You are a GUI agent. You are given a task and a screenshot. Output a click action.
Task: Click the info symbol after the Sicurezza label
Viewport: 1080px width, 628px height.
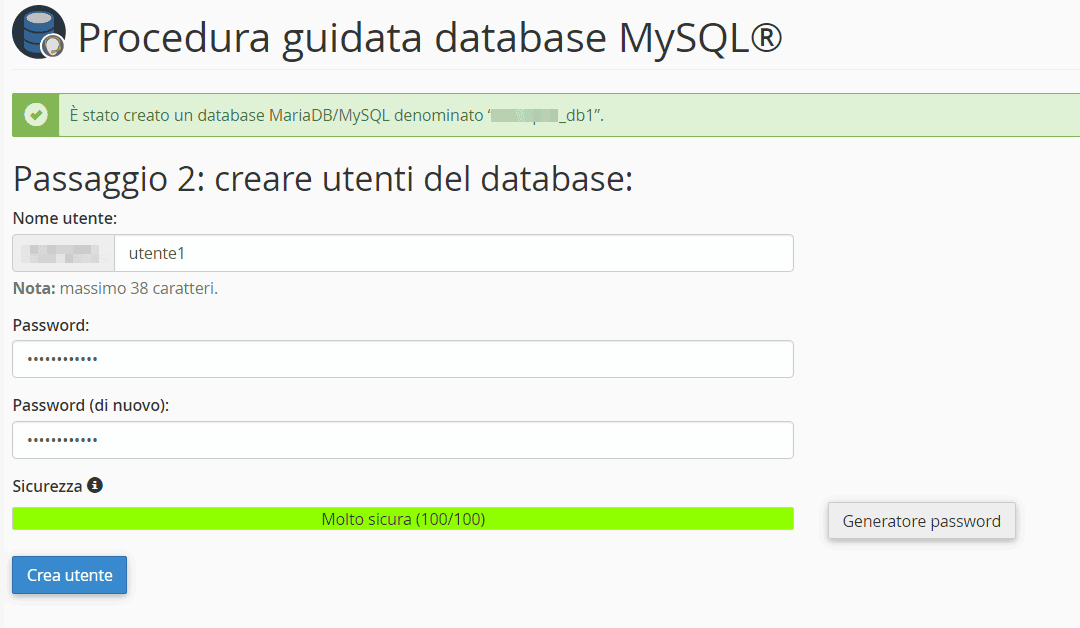(96, 485)
